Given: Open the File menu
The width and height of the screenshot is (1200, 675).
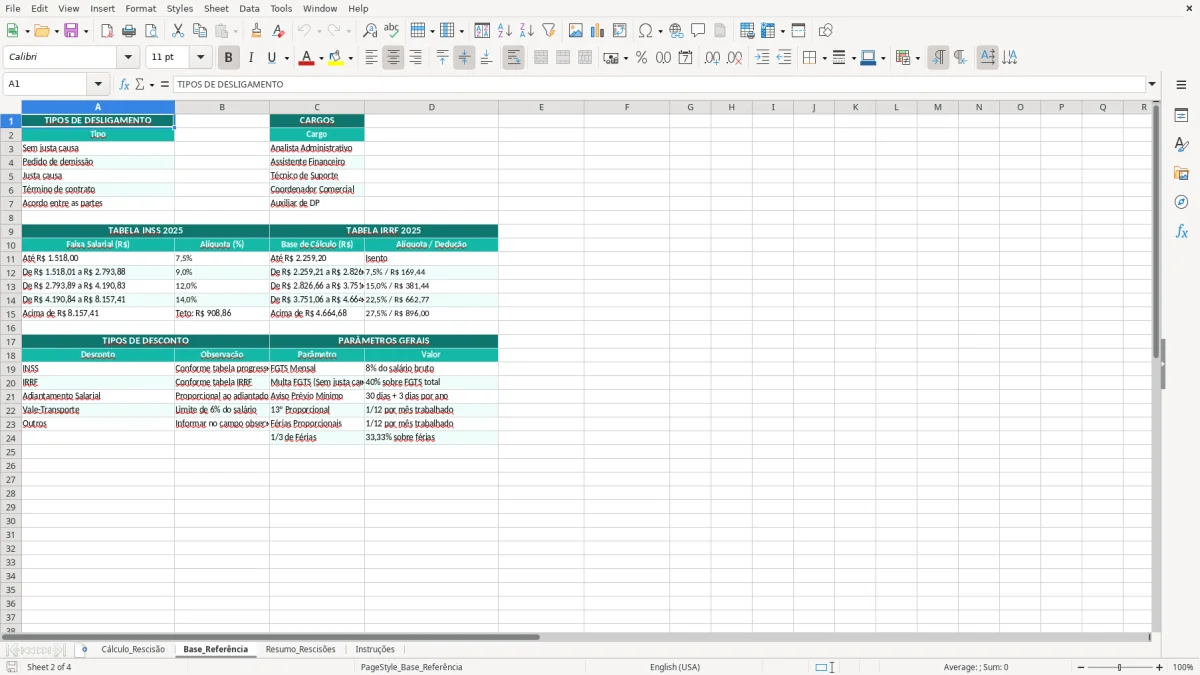Looking at the screenshot, I should click(x=13, y=8).
